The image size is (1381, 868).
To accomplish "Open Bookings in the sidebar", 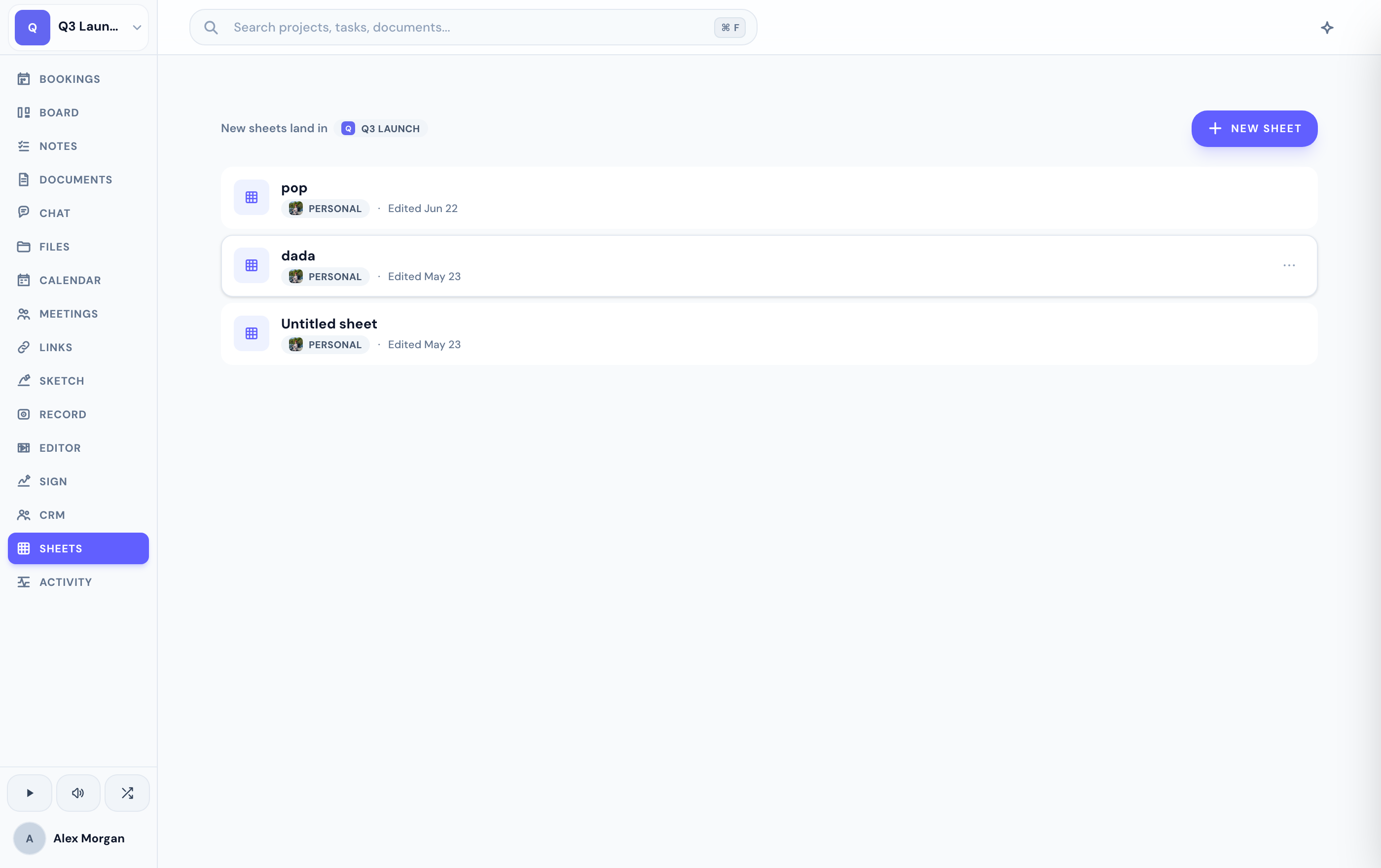I will point(78,79).
